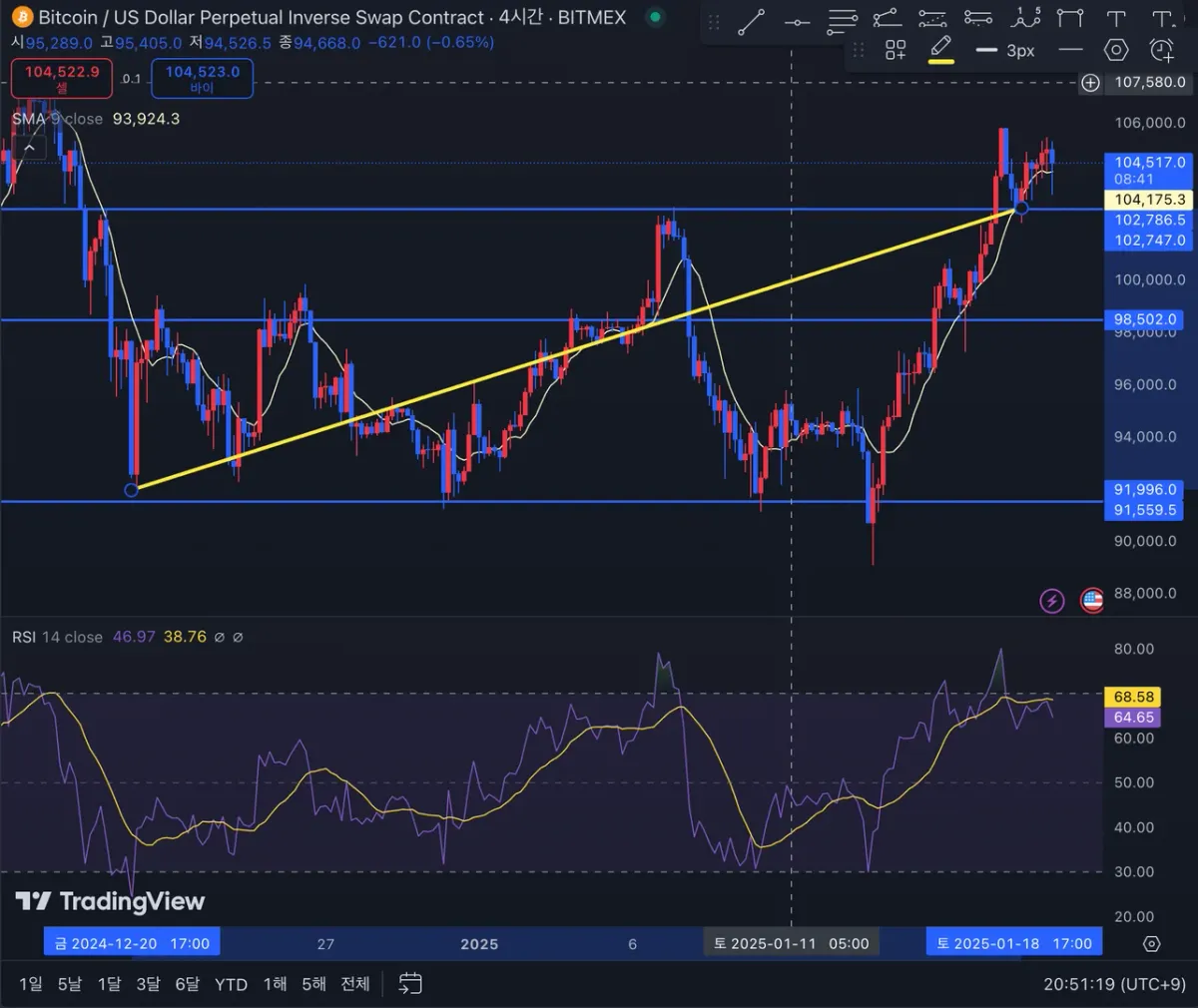Select the Text drawing tool
The width and height of the screenshot is (1198, 1008).
click(1116, 19)
